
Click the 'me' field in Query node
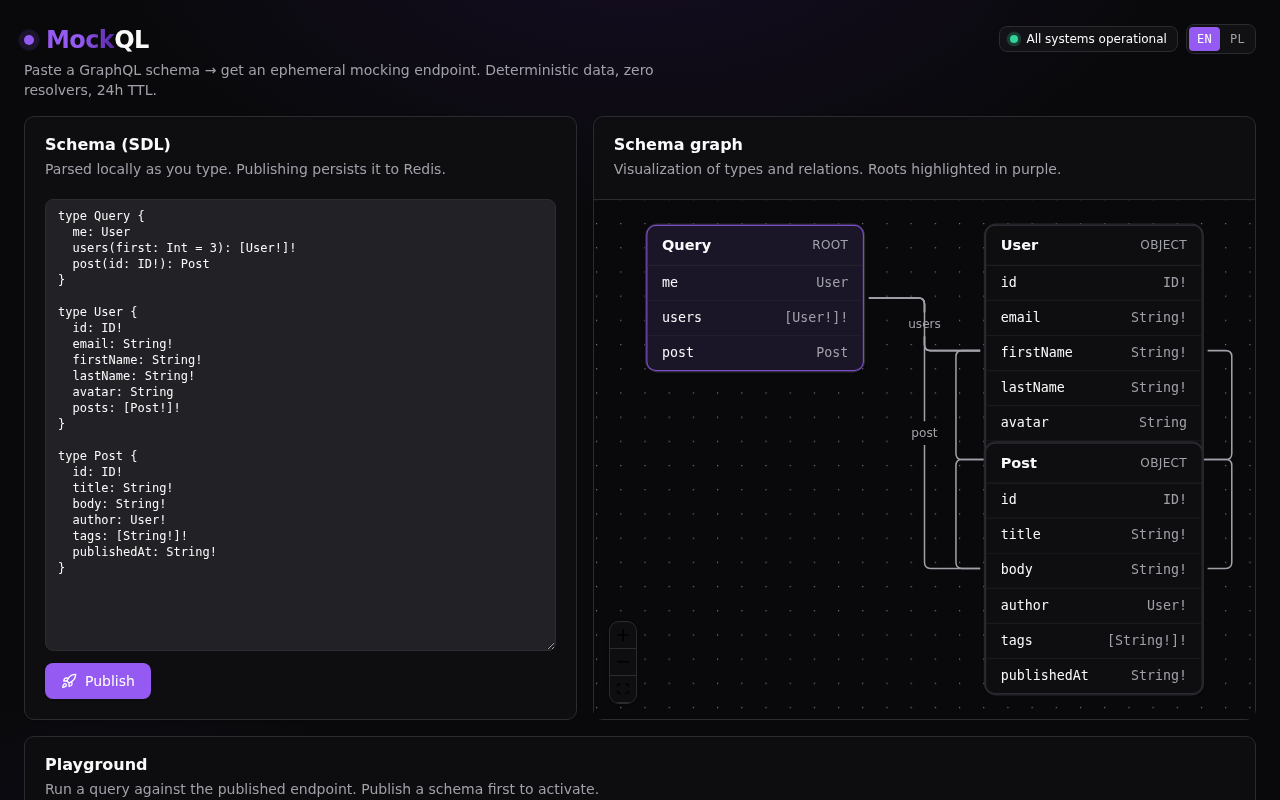click(x=755, y=283)
